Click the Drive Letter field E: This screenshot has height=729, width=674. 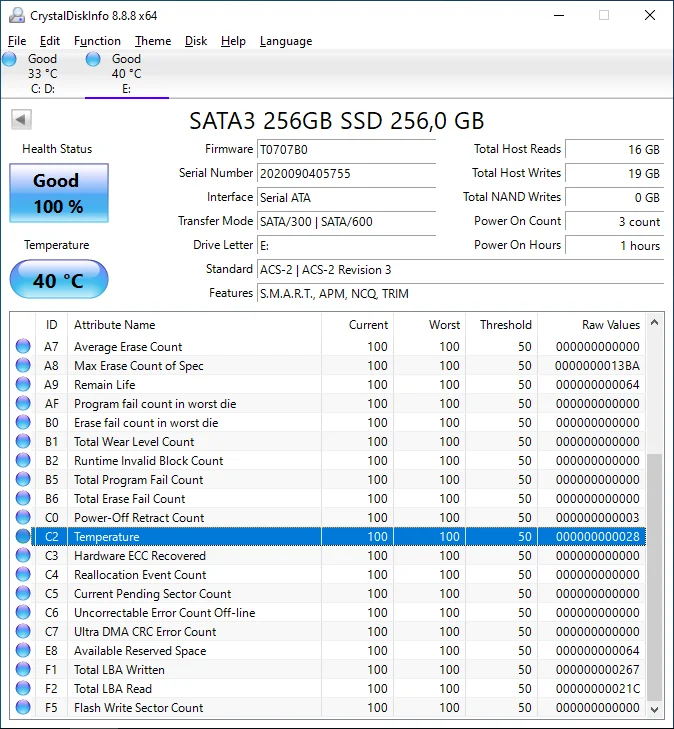346,245
